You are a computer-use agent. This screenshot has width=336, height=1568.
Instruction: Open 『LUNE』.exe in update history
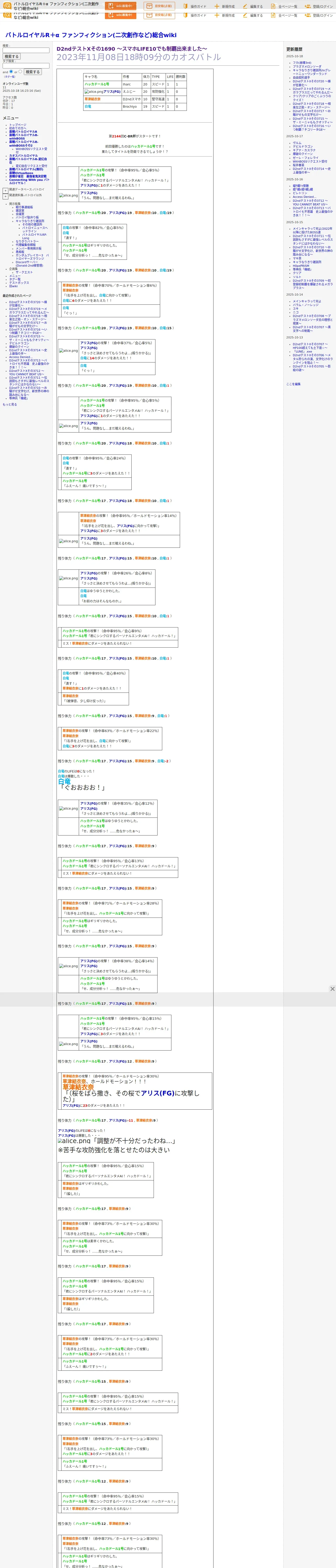pyautogui.click(x=303, y=351)
